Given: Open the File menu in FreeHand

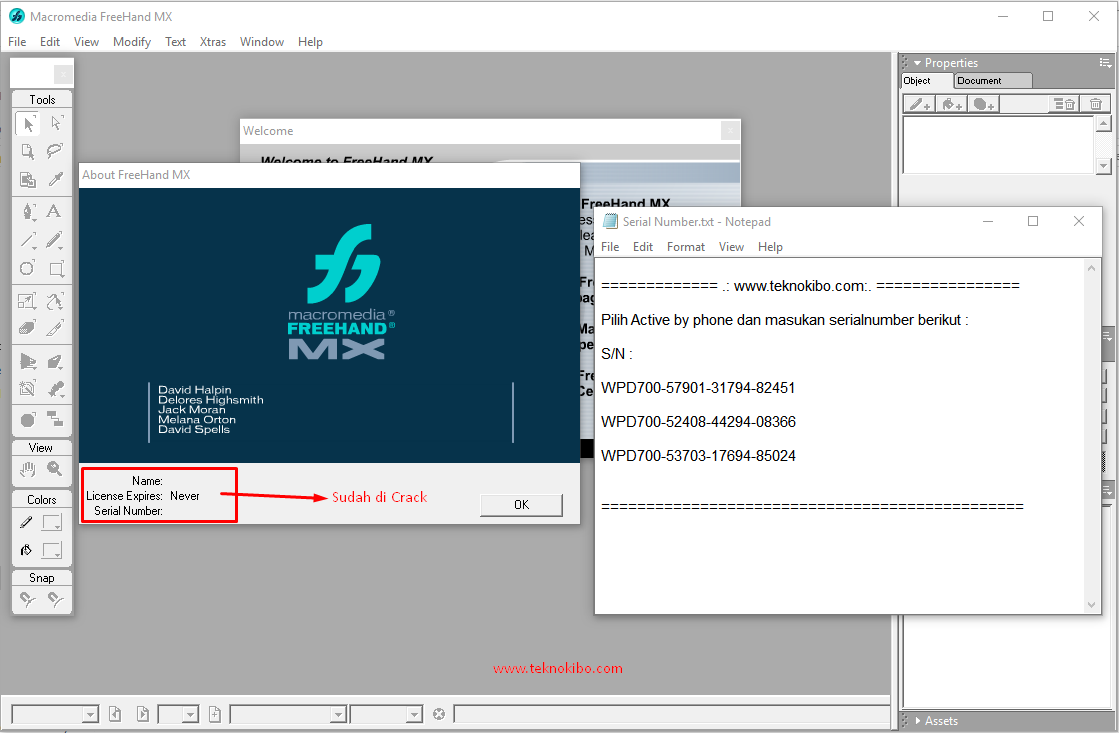Looking at the screenshot, I should (x=17, y=42).
